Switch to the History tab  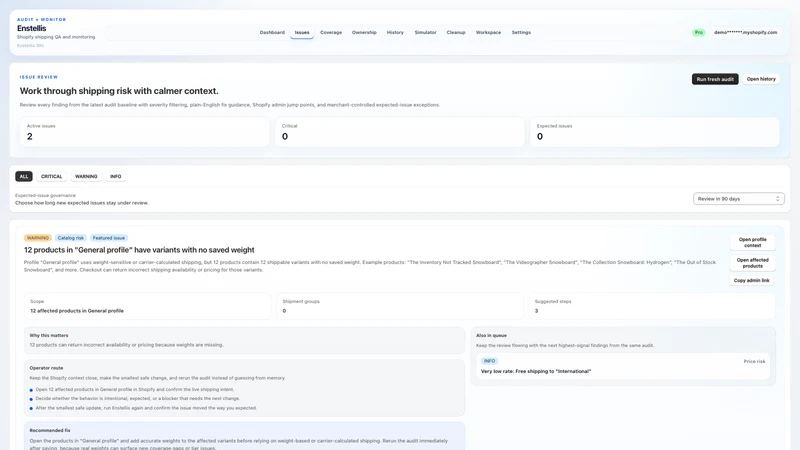click(395, 32)
